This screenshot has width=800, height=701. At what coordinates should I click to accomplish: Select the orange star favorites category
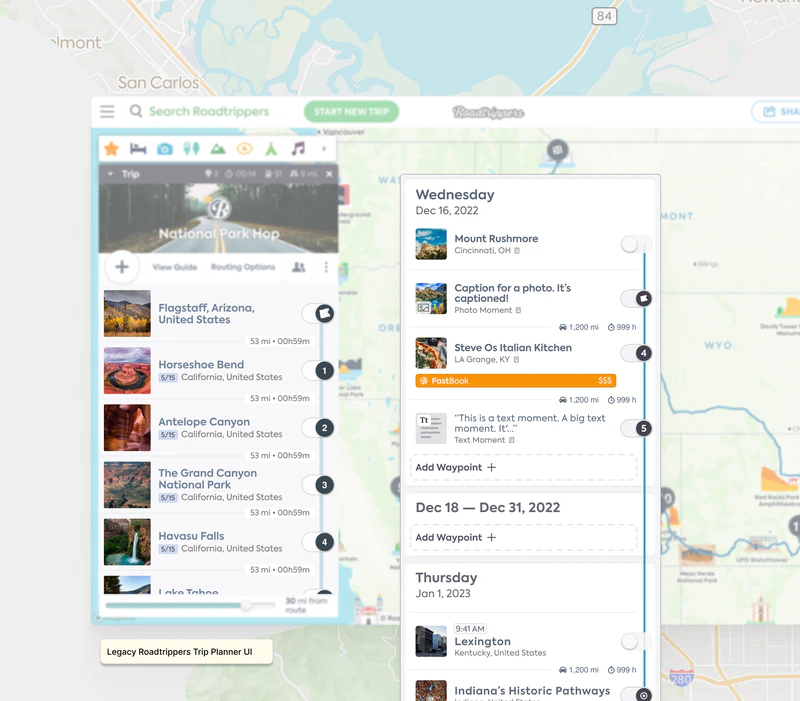click(111, 148)
